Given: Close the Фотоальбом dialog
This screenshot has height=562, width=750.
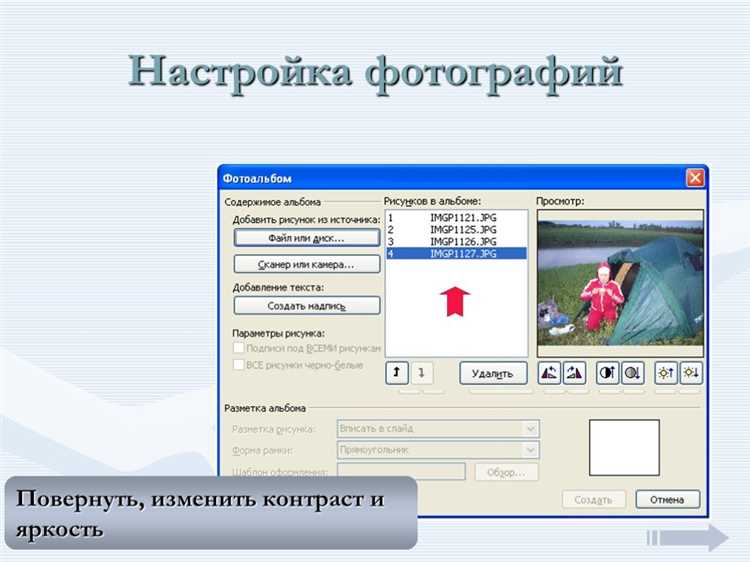Looking at the screenshot, I should click(695, 178).
